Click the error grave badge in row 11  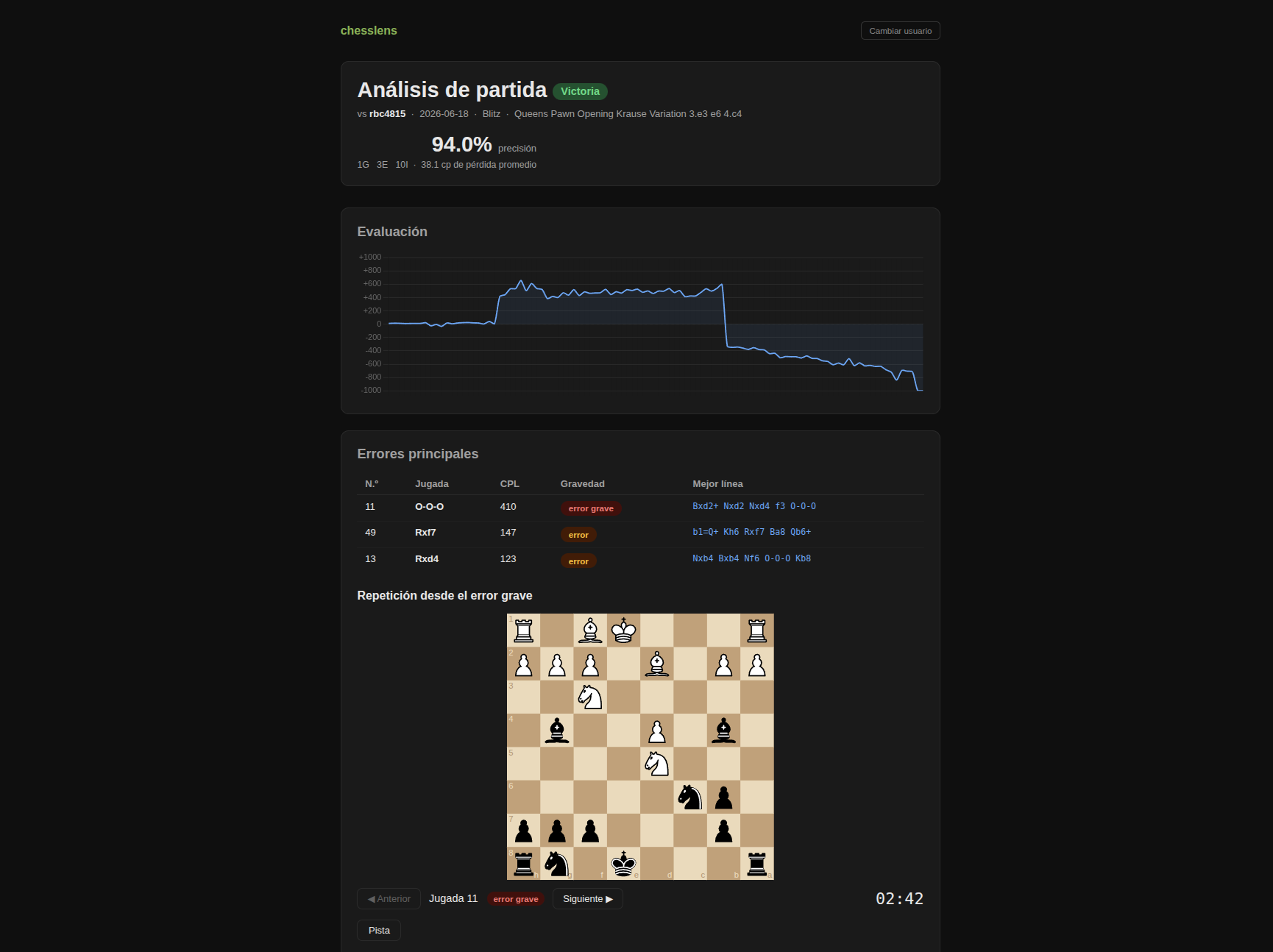pos(591,508)
